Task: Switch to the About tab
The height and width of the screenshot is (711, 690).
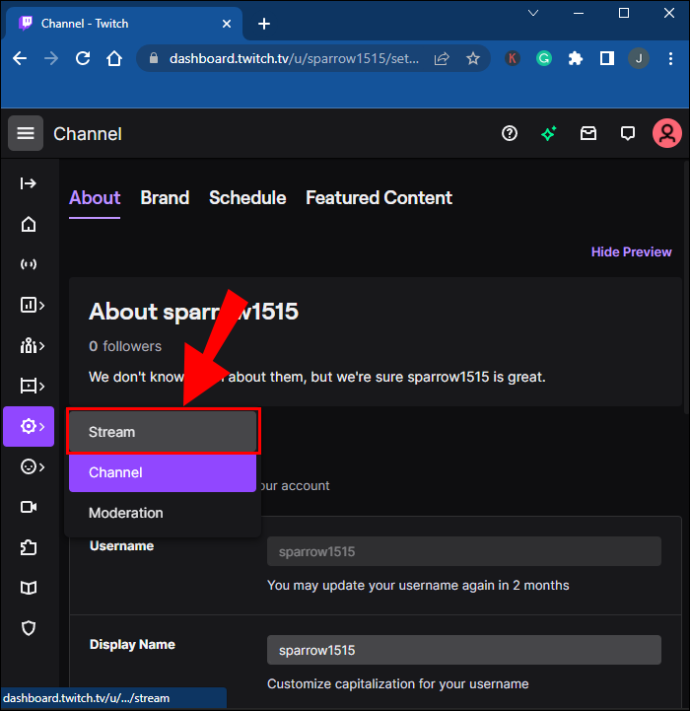Action: pyautogui.click(x=94, y=198)
